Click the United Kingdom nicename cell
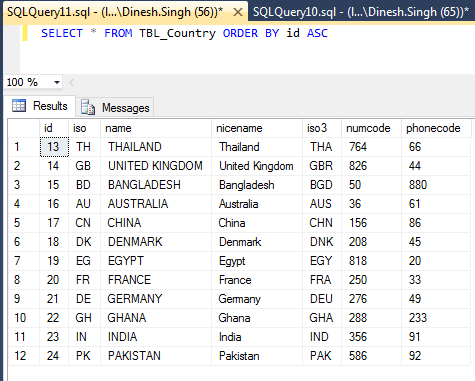 point(257,166)
